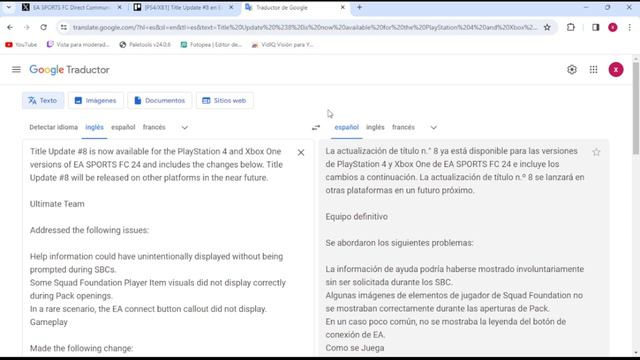
Task: Open Fotopea Editor bookmark
Action: (211, 44)
